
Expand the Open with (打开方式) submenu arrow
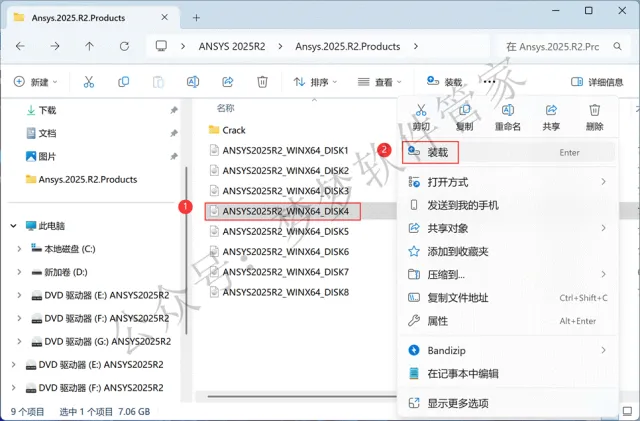click(x=603, y=182)
